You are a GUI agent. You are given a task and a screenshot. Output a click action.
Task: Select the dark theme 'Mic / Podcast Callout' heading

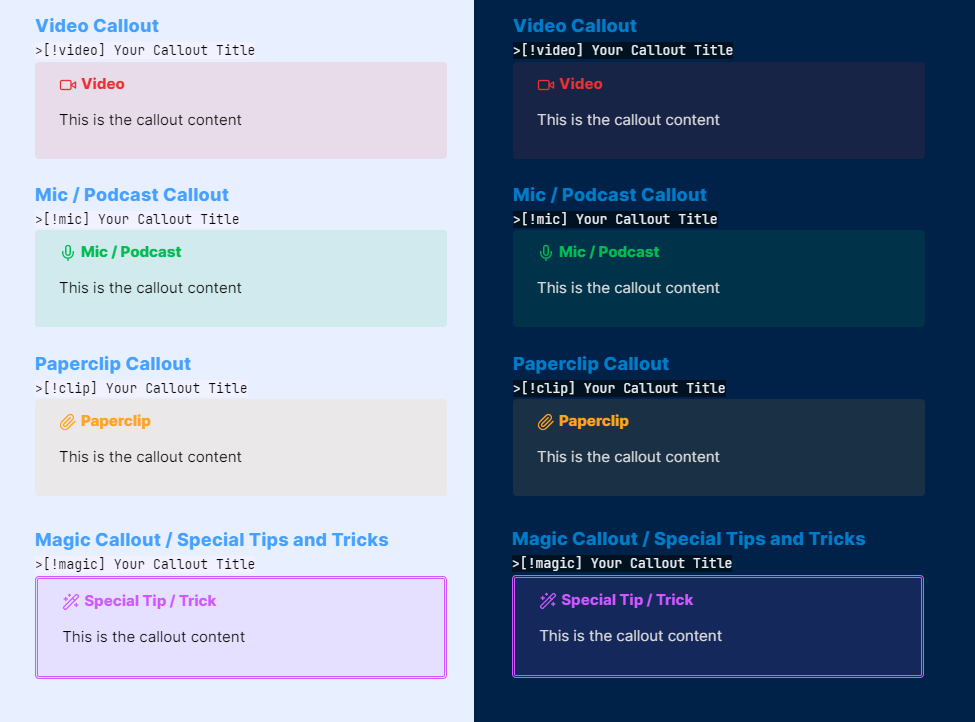[609, 195]
